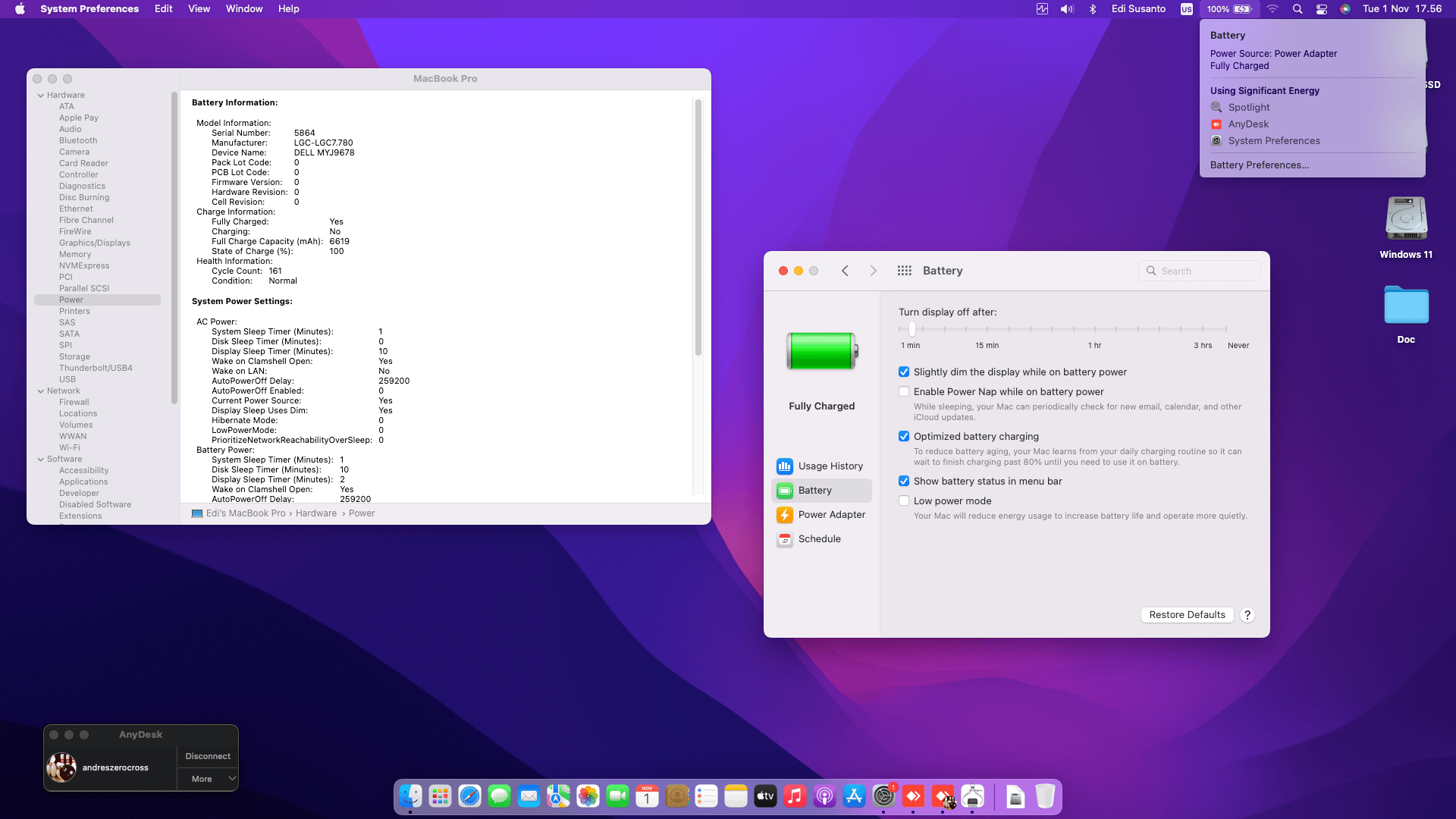Open Usage History pane icon
The image size is (1456, 819).
785,466
